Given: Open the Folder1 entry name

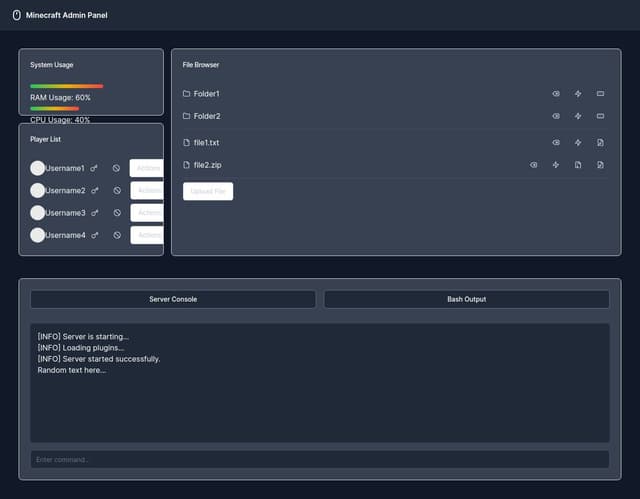Looking at the screenshot, I should 207,94.
